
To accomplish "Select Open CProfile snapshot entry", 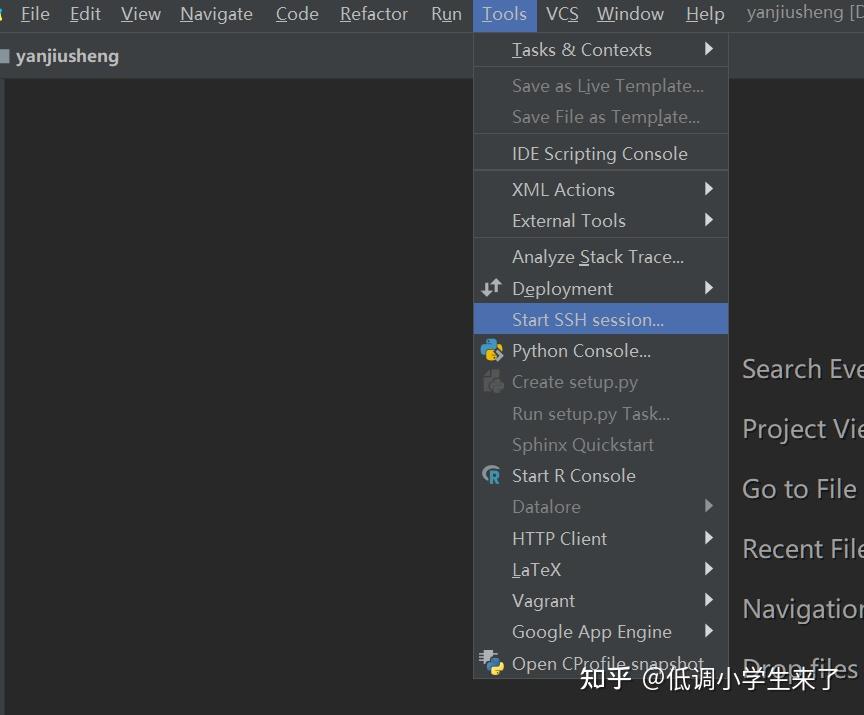I will (x=601, y=663).
